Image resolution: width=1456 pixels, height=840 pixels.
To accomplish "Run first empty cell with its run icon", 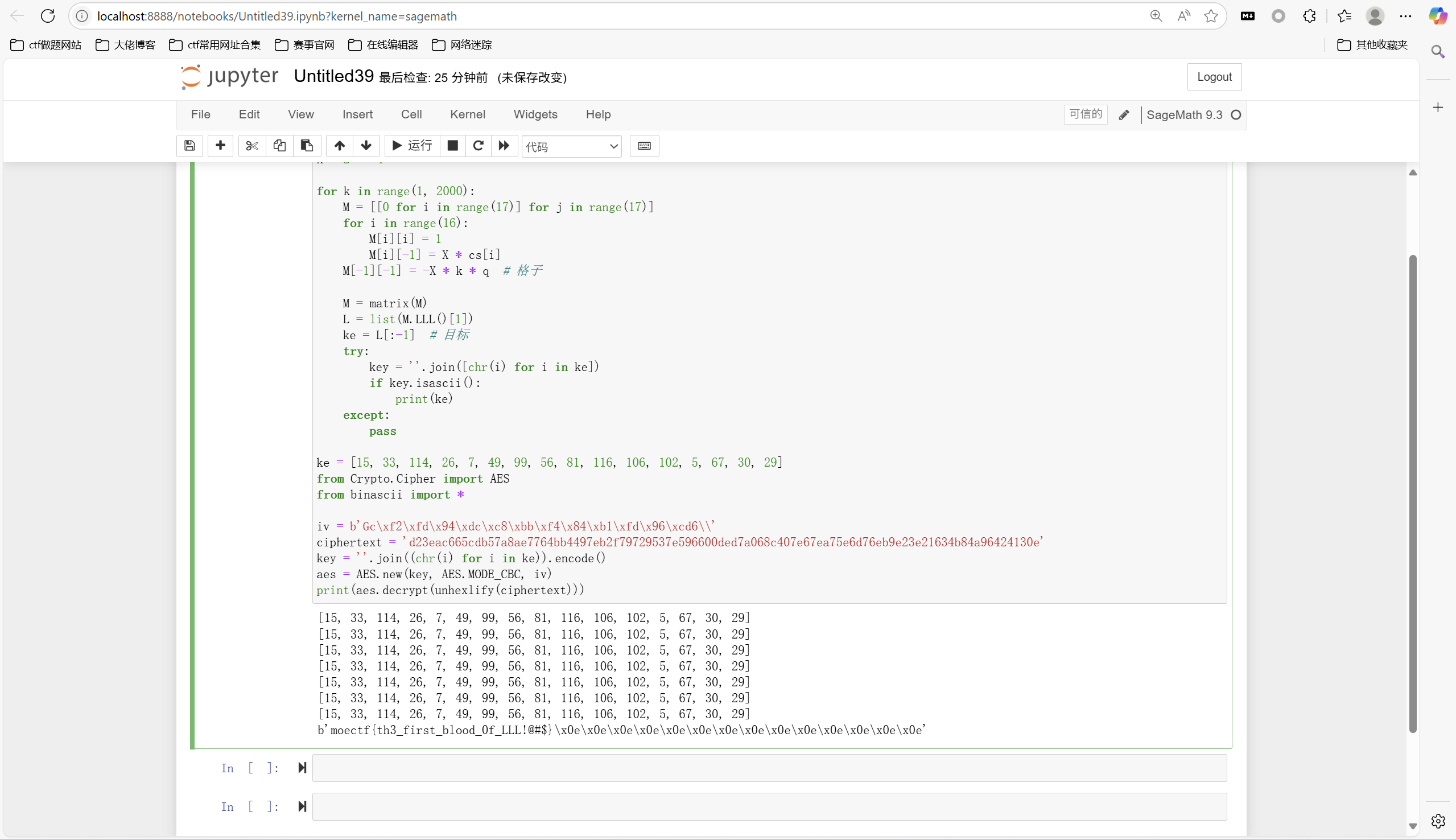I will pyautogui.click(x=302, y=768).
